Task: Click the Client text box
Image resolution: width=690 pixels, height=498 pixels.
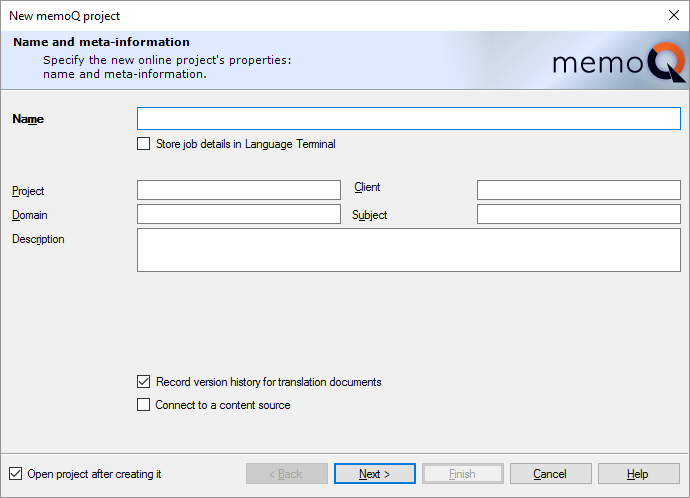Action: 579,190
